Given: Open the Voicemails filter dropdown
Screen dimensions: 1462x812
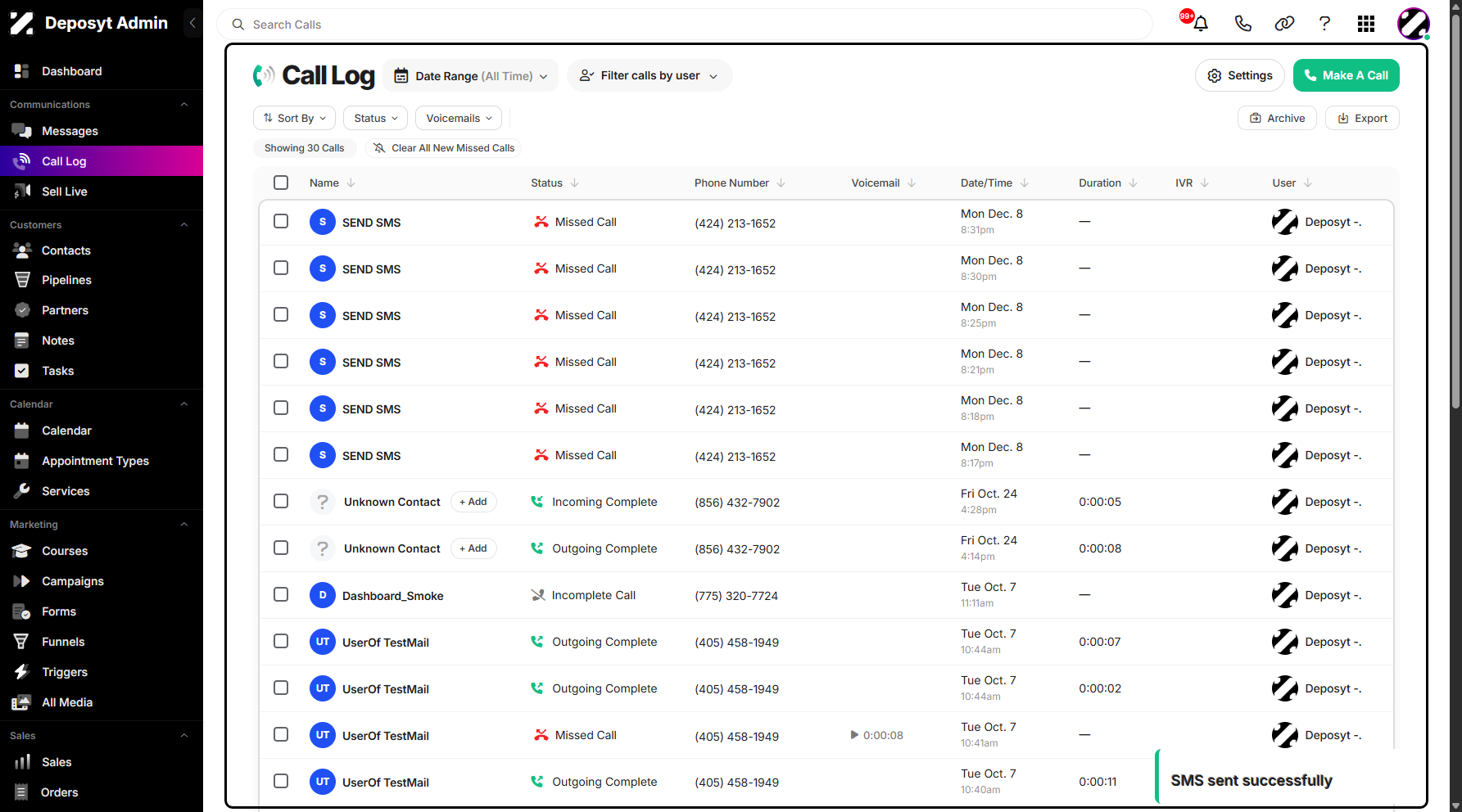Looking at the screenshot, I should click(459, 118).
